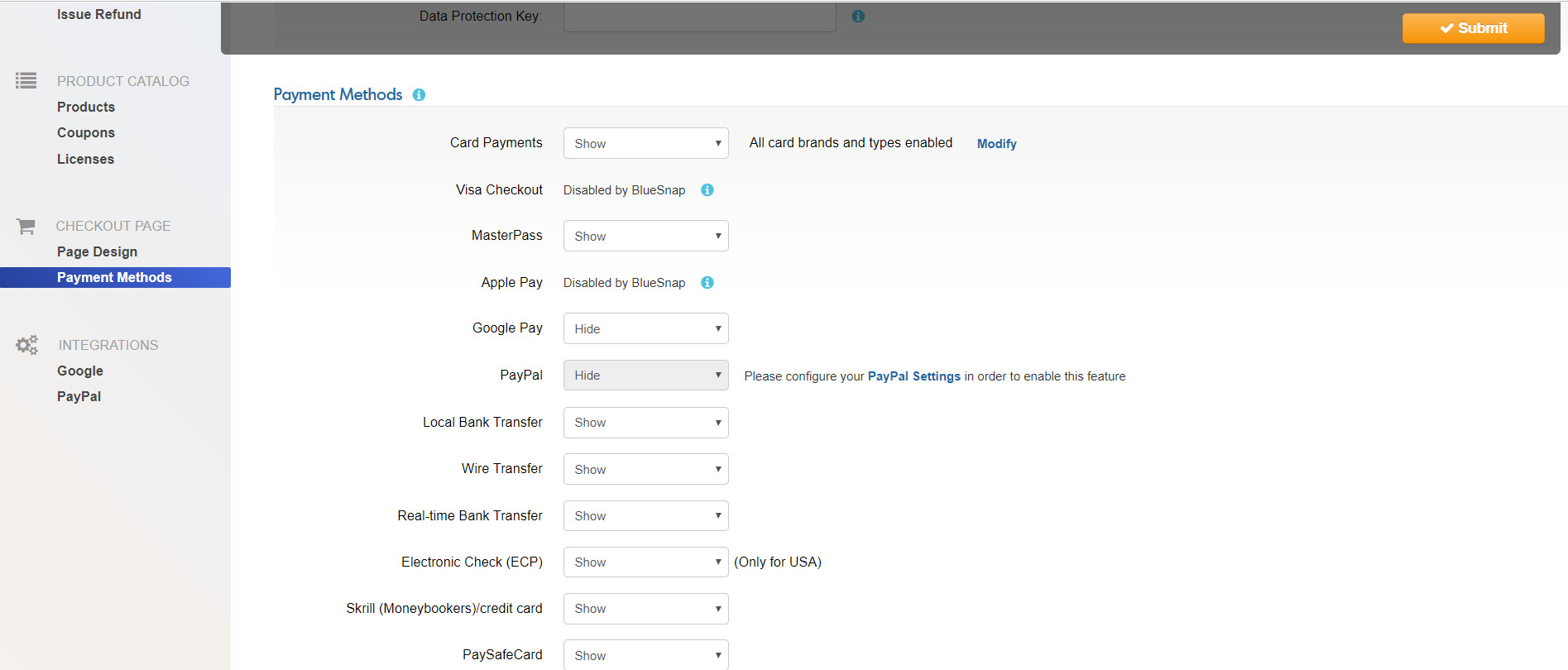This screenshot has height=670, width=1568.
Task: Go to Products in sidebar
Action: click(x=86, y=107)
